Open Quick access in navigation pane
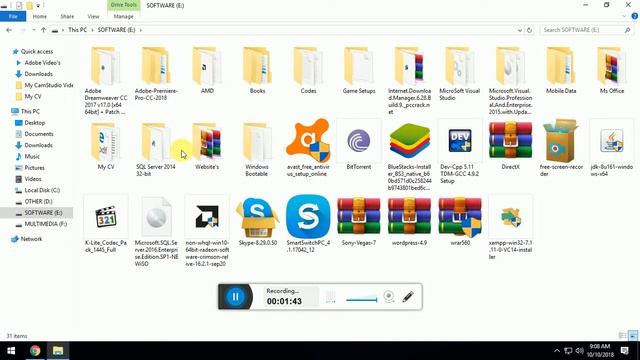 coord(37,51)
